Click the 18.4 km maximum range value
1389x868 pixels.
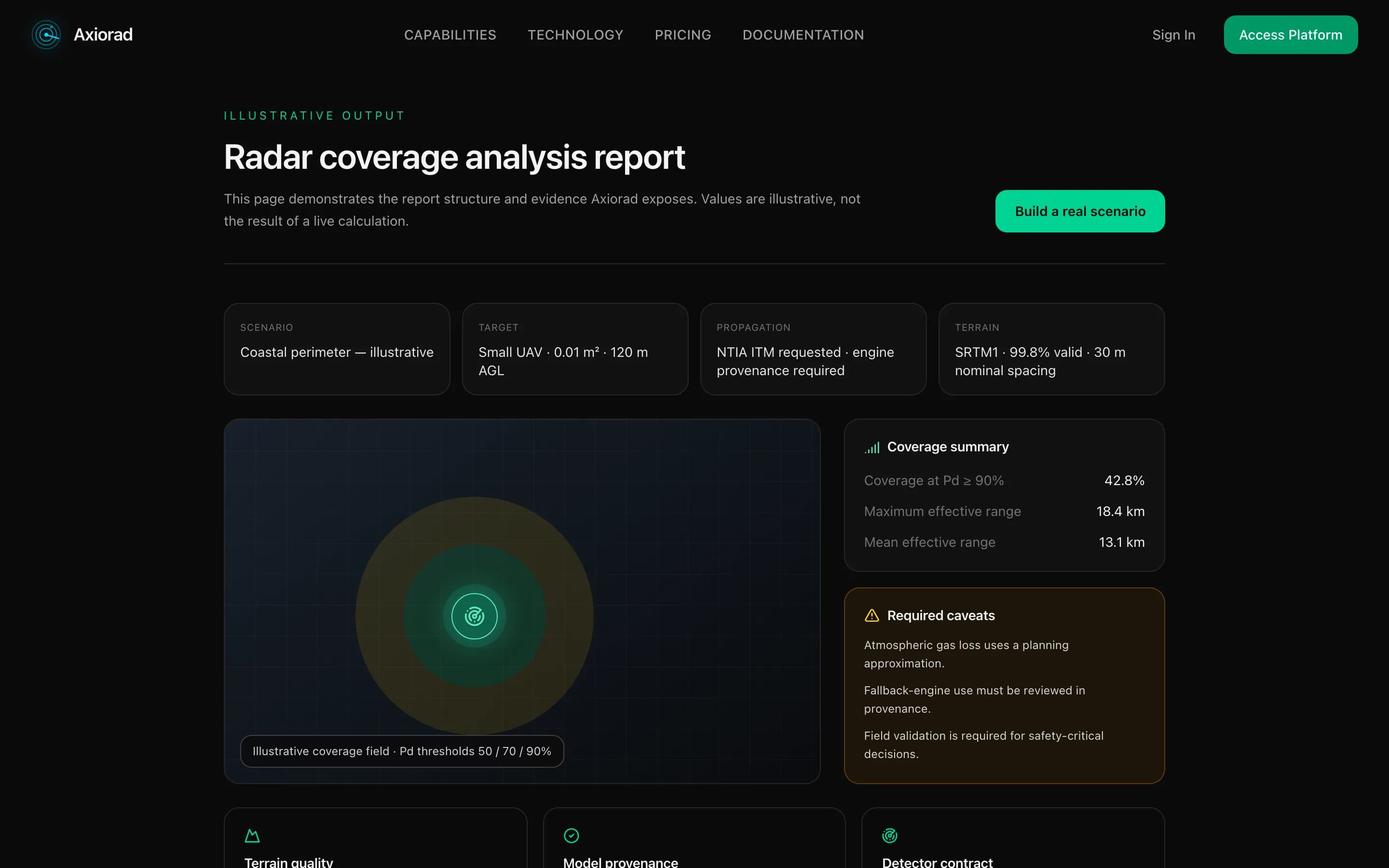click(1120, 512)
